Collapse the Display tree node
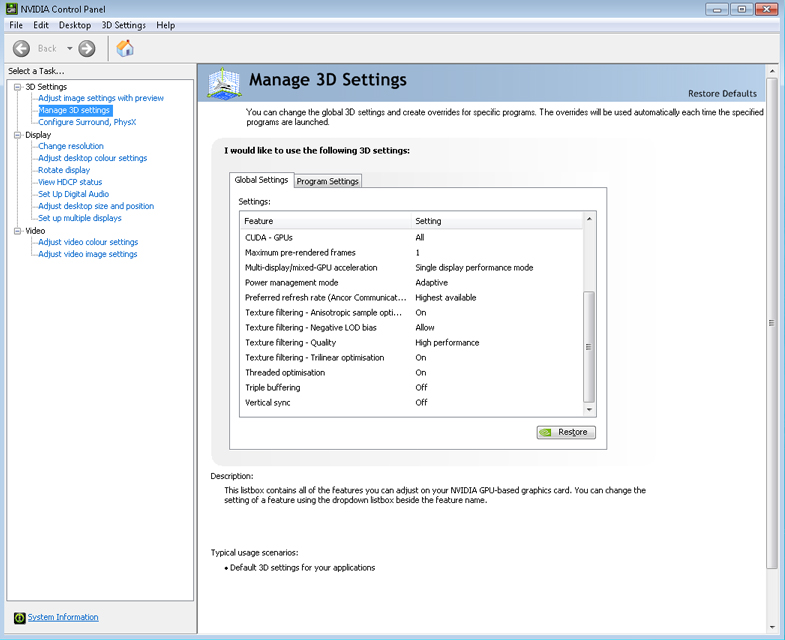Screen dimensions: 785x640 coord(18,135)
